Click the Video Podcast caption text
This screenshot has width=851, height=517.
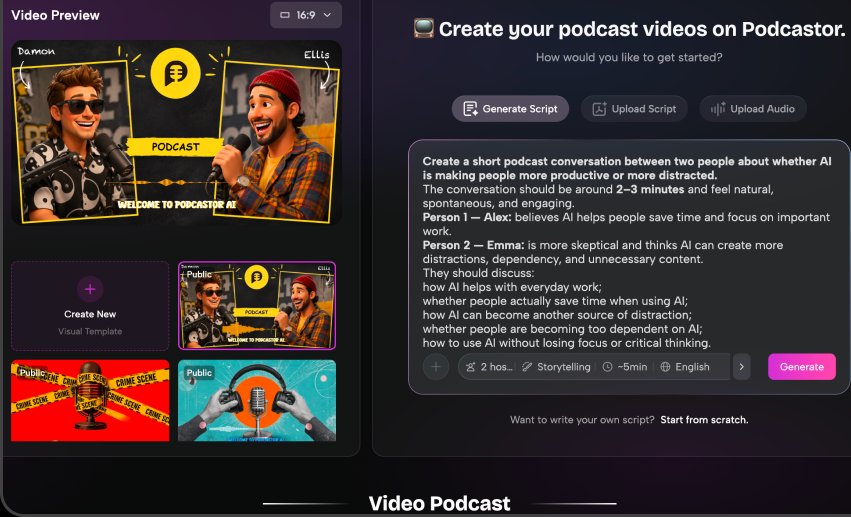point(439,503)
